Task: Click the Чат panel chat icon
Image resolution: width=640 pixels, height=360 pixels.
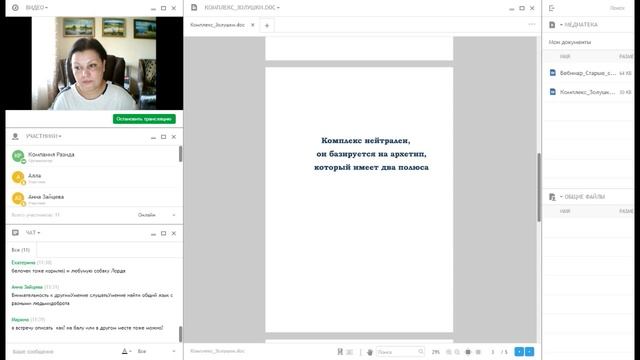Action: point(15,233)
